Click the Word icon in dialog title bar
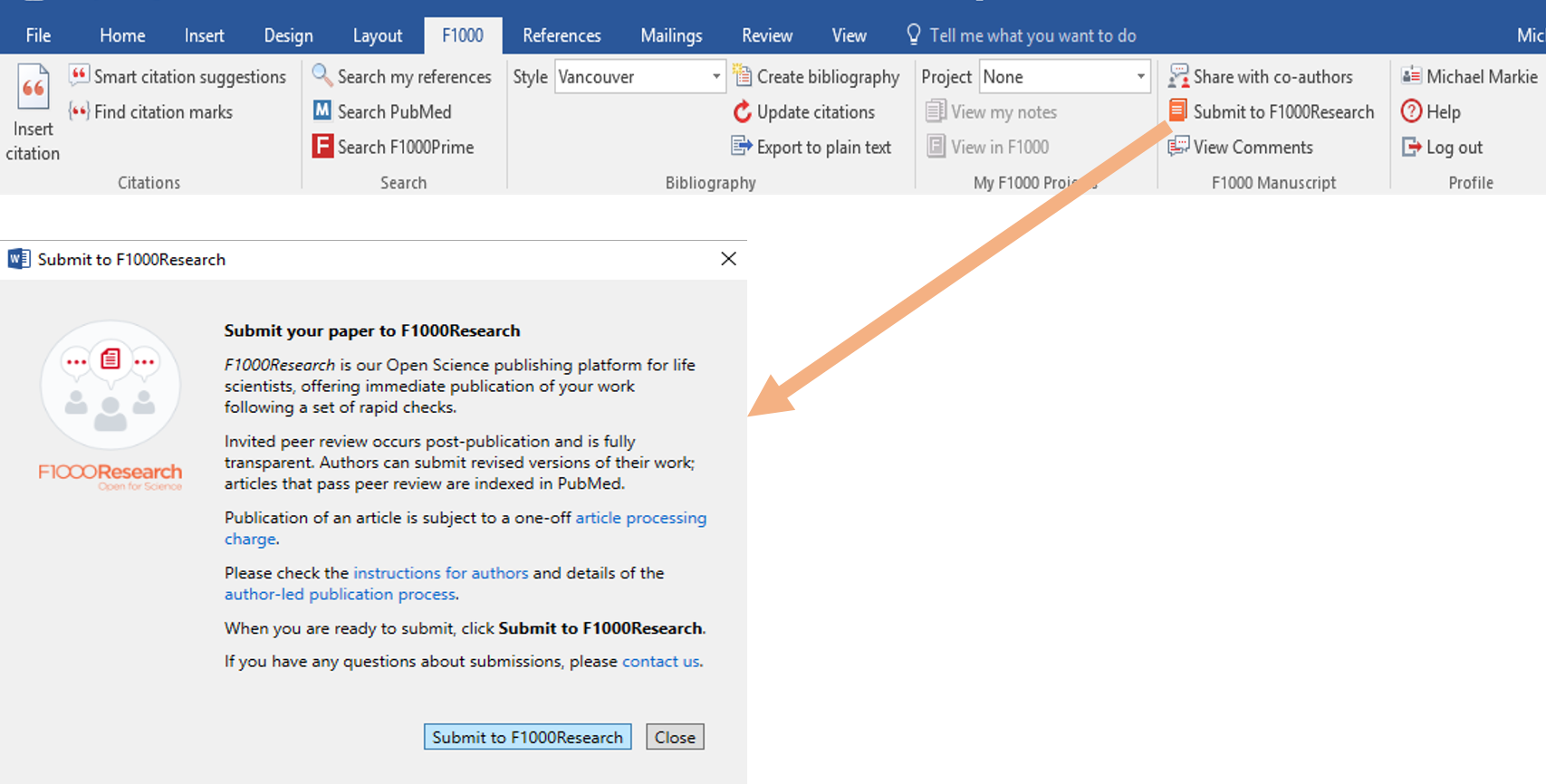The height and width of the screenshot is (784, 1546). point(19,259)
